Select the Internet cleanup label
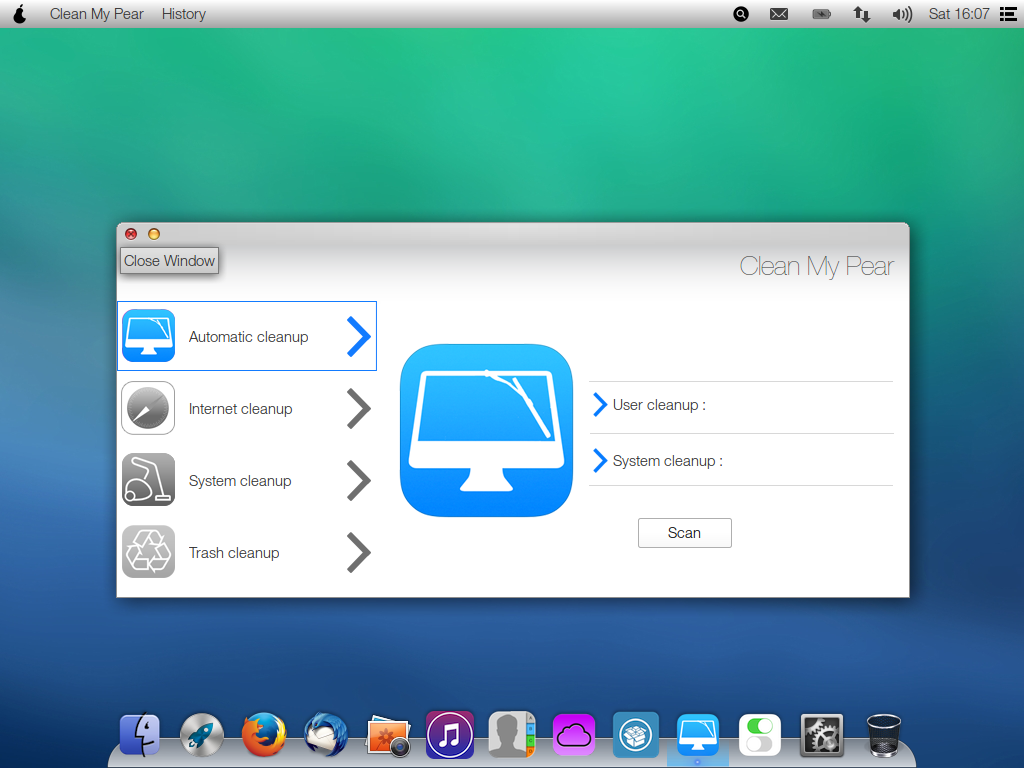1024x768 pixels. coord(240,409)
